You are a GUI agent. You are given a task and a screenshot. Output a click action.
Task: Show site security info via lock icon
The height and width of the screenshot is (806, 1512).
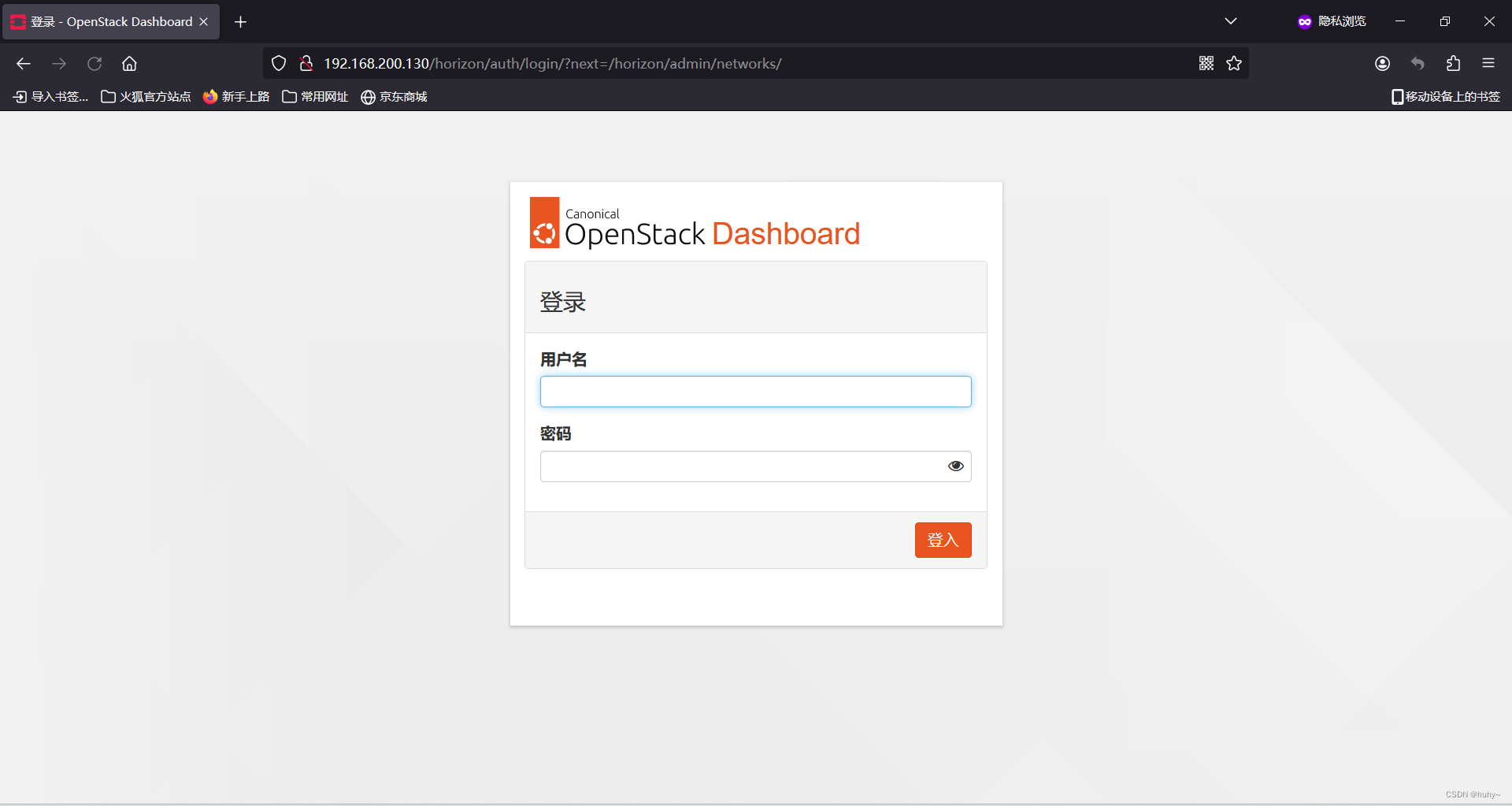306,64
